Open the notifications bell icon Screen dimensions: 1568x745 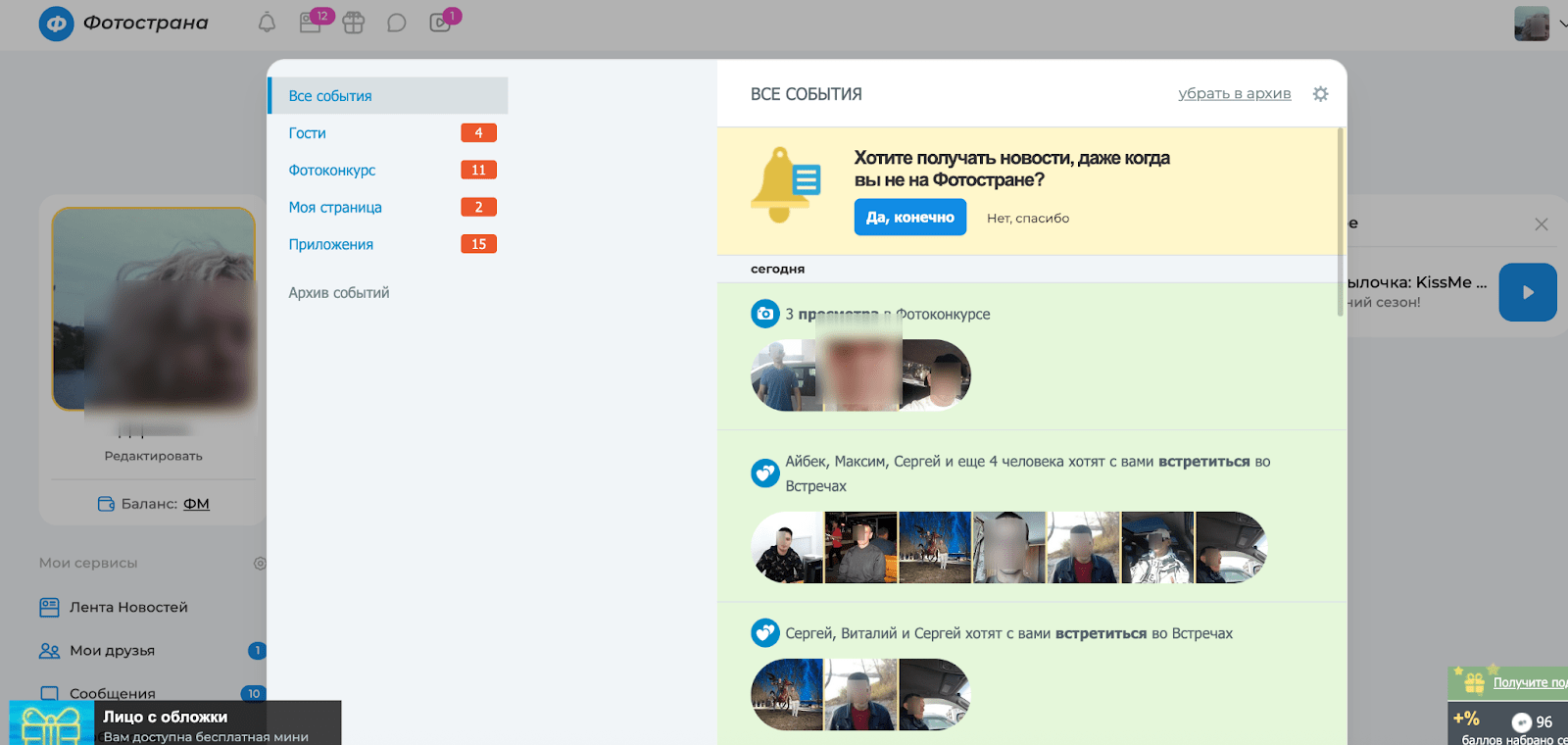(267, 23)
